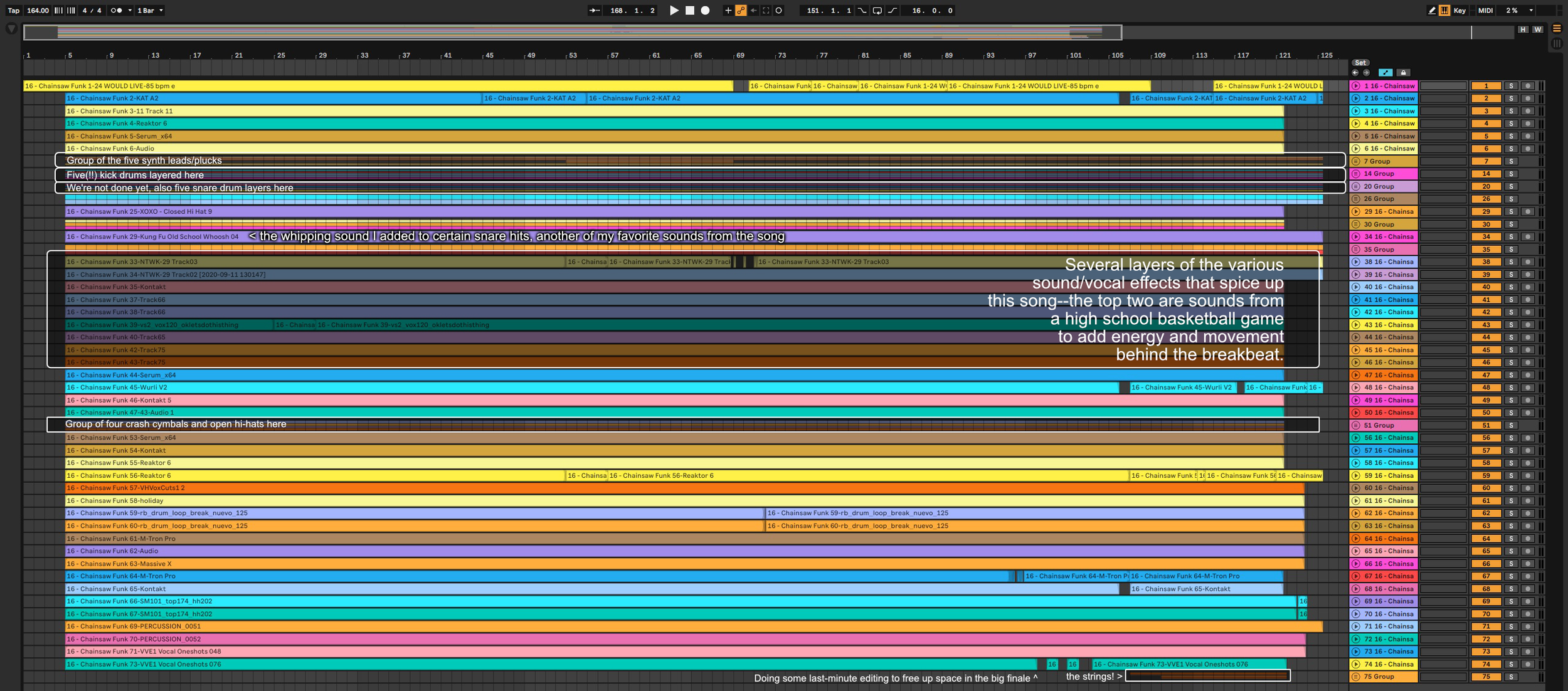Click the Follow playback arrow icon
The width and height of the screenshot is (1568, 691).
click(x=594, y=11)
